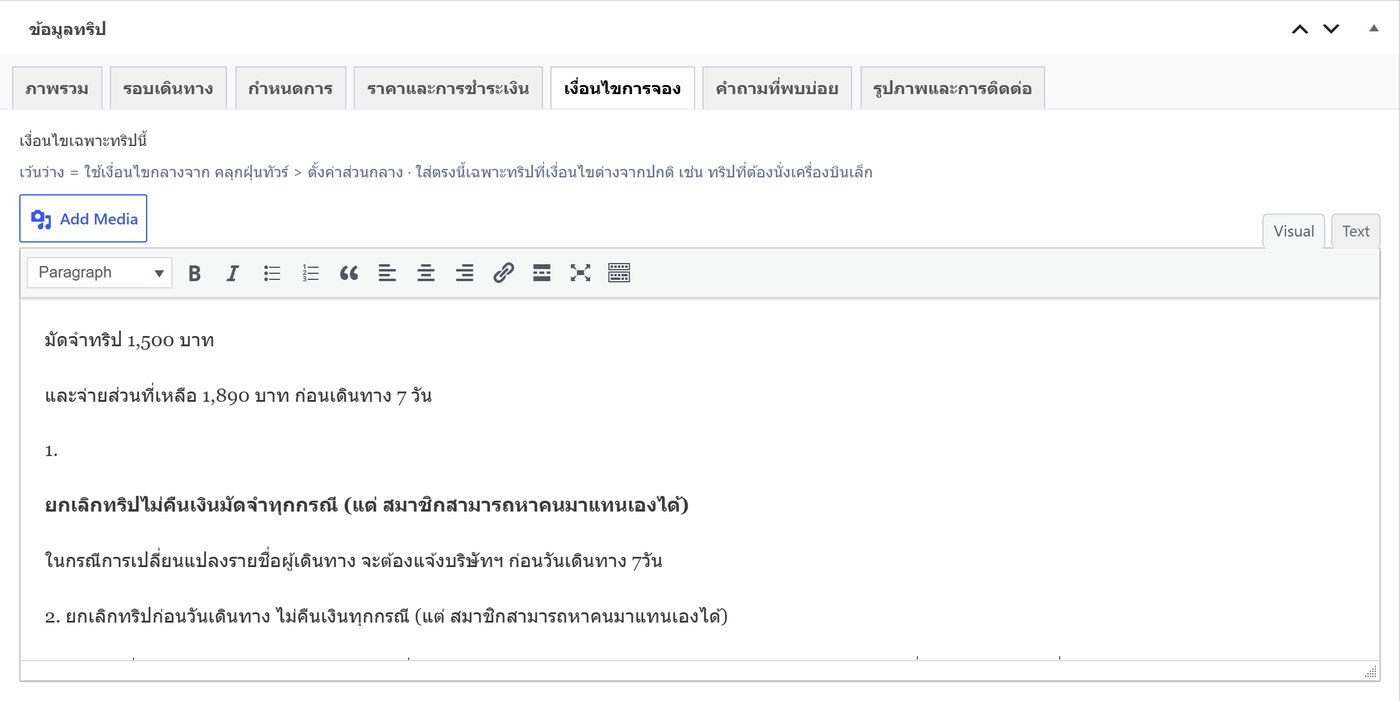Click the bold ยกเลิกทริปไม่คืนเงินมัดจำทุกกรณี line
The height and width of the screenshot is (701, 1400).
(367, 505)
